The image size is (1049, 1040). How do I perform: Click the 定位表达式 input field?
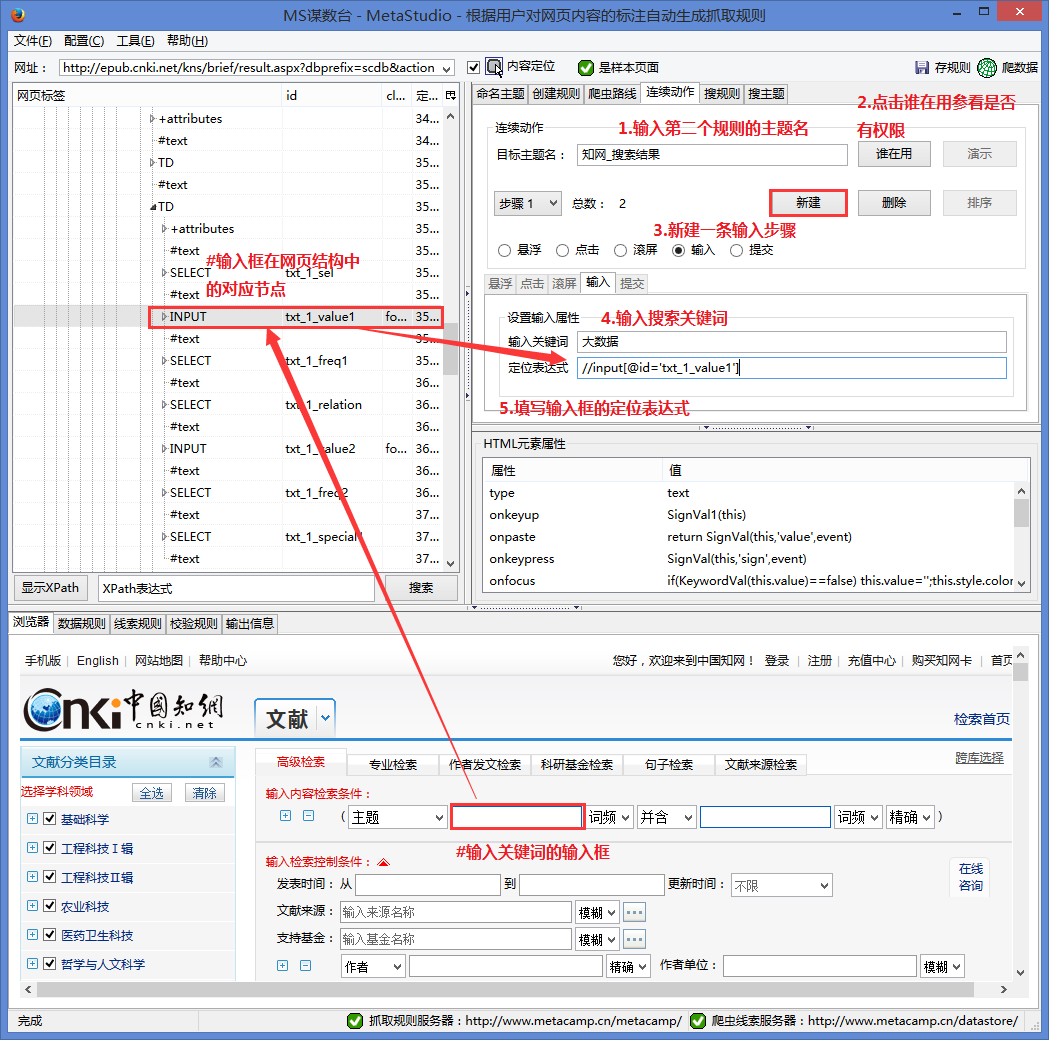click(791, 368)
